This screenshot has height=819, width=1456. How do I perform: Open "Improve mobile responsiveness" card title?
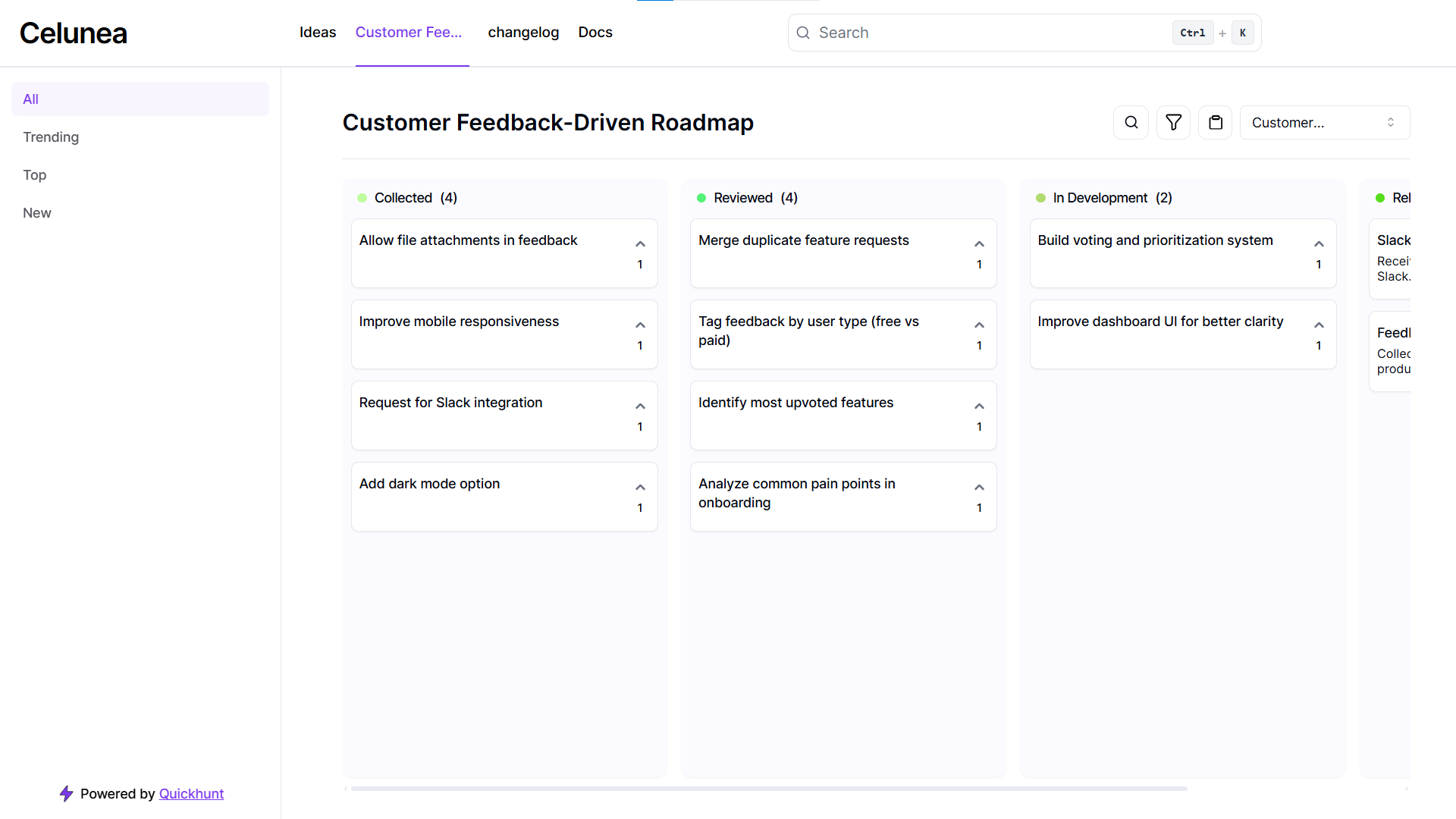[x=459, y=321]
